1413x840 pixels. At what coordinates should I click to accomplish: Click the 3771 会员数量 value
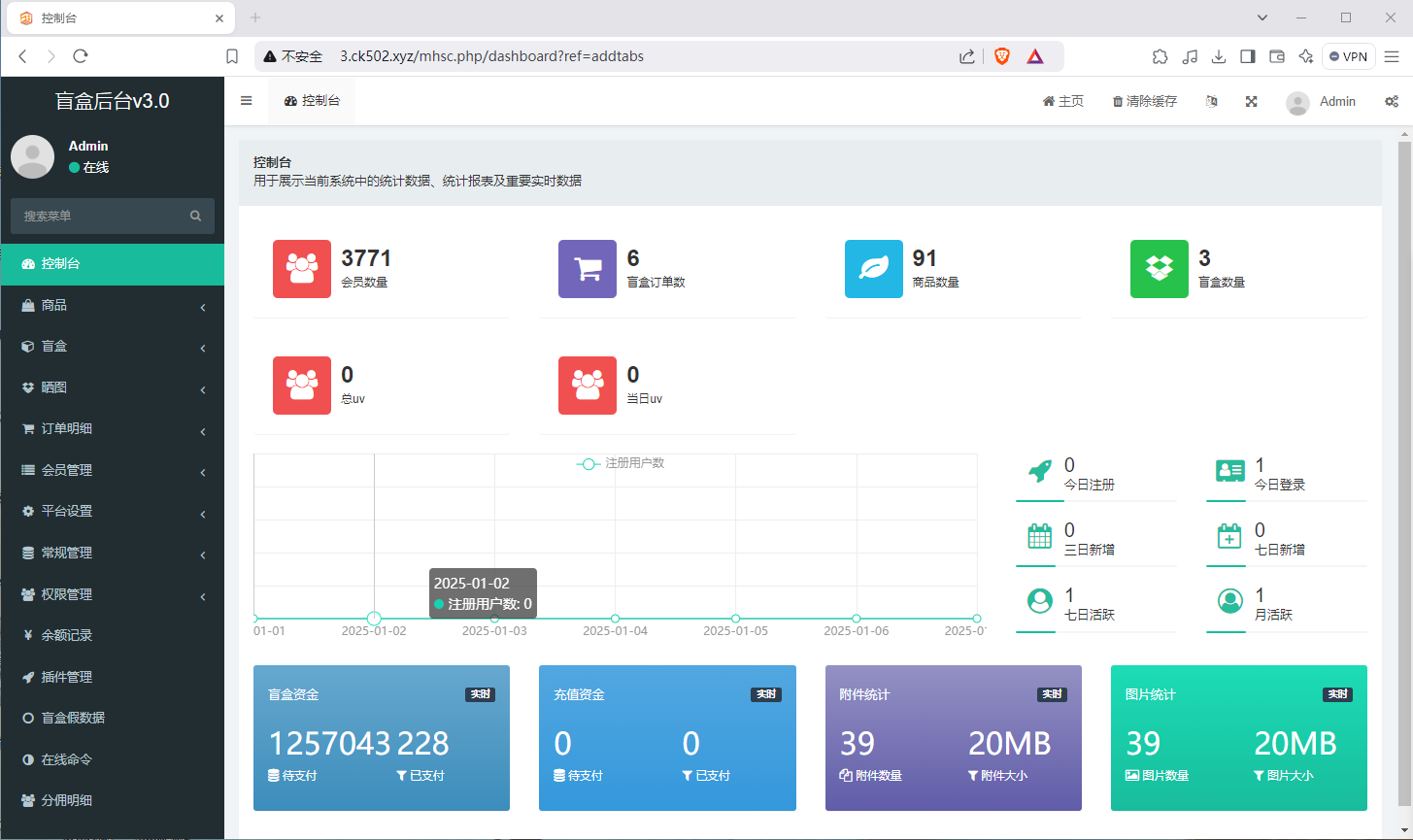click(x=366, y=258)
